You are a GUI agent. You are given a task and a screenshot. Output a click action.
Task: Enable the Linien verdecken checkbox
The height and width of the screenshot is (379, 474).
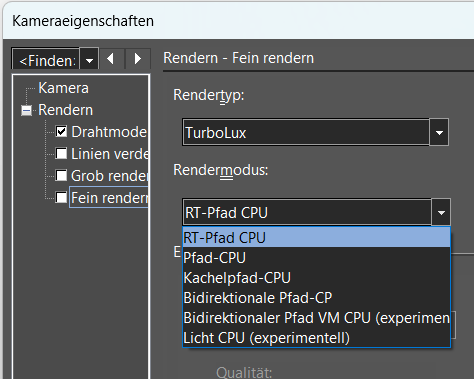61,154
